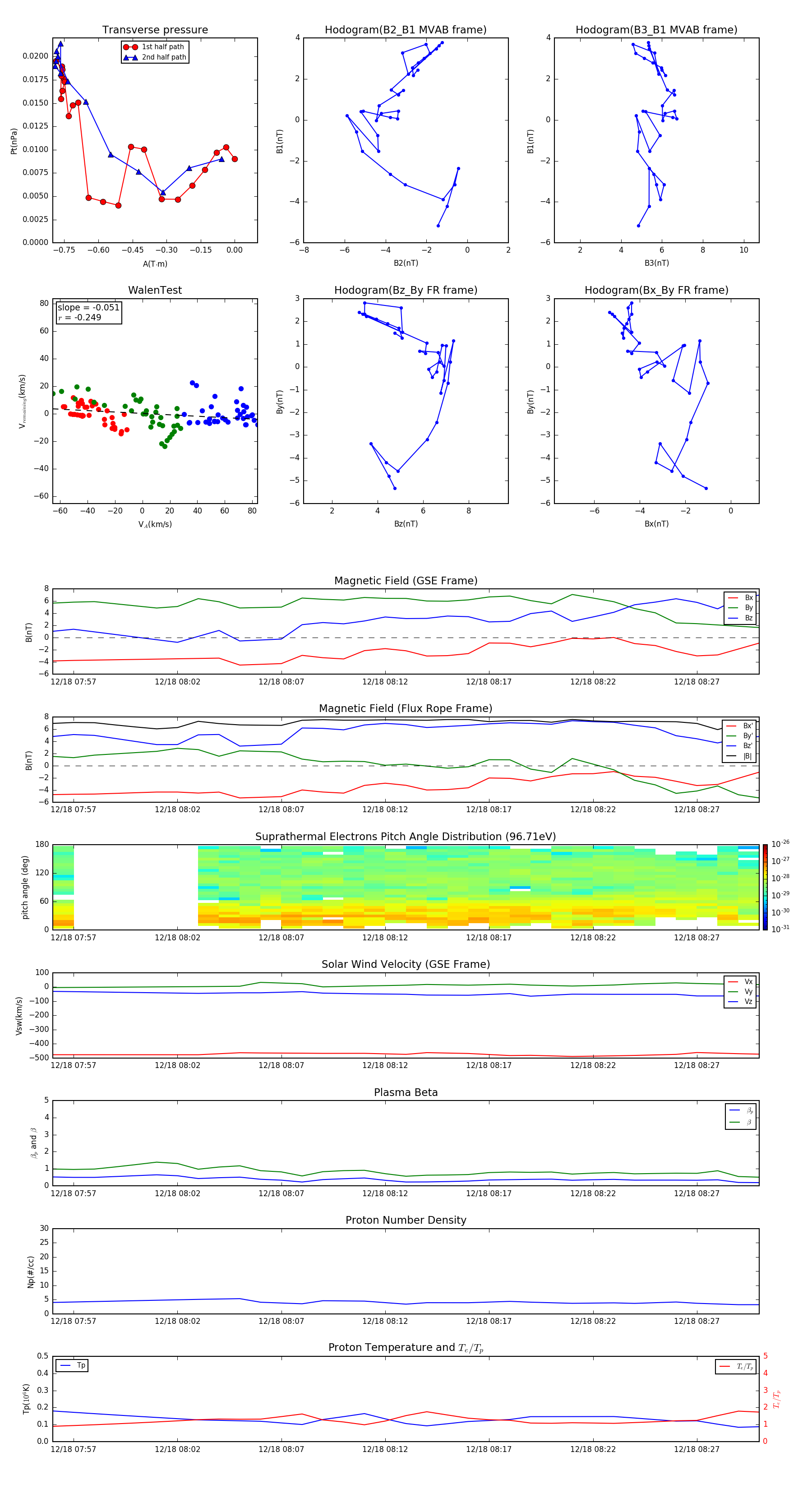Select the '2nd half path' legend entry
The image size is (812, 1489).
pyautogui.click(x=154, y=57)
